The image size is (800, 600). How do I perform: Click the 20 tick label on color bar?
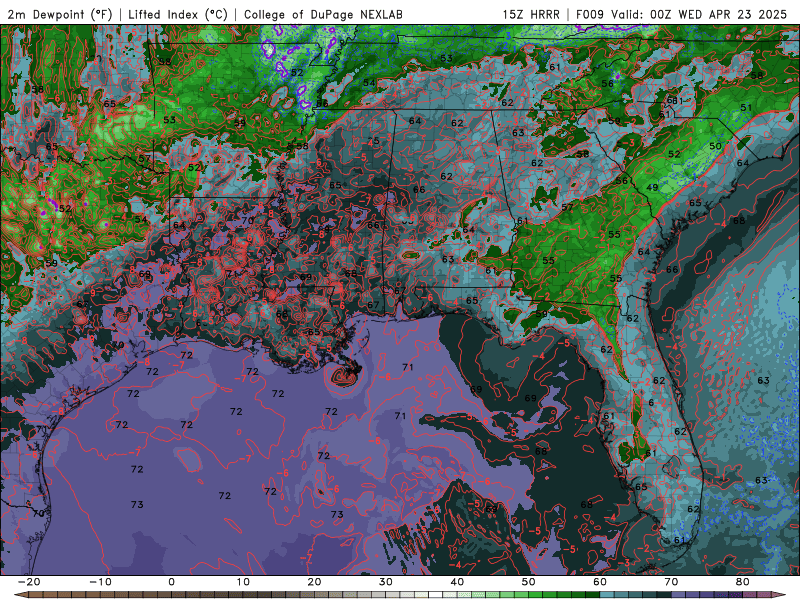click(314, 582)
